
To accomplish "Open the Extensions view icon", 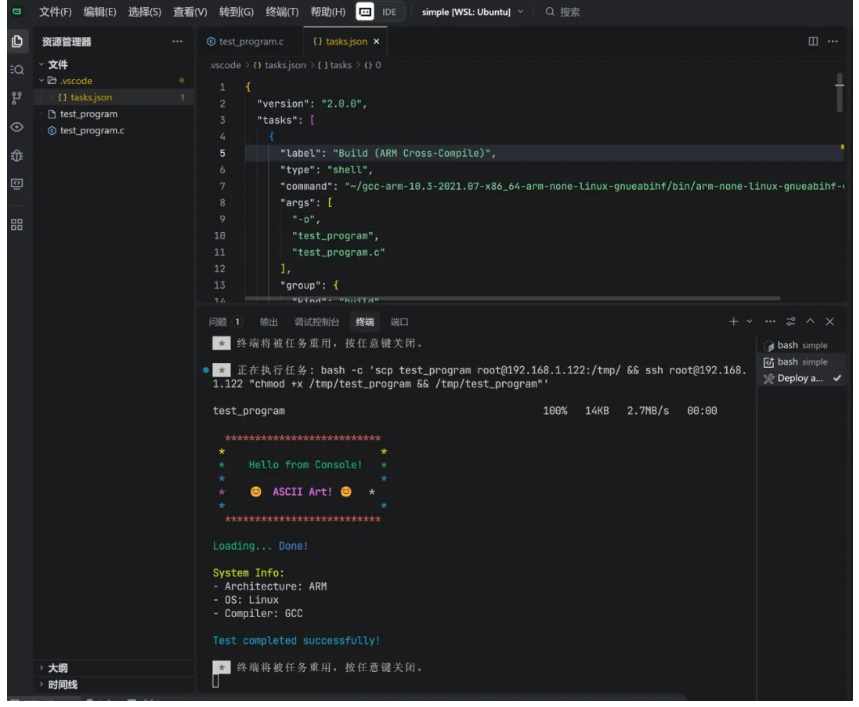I will coord(16,224).
